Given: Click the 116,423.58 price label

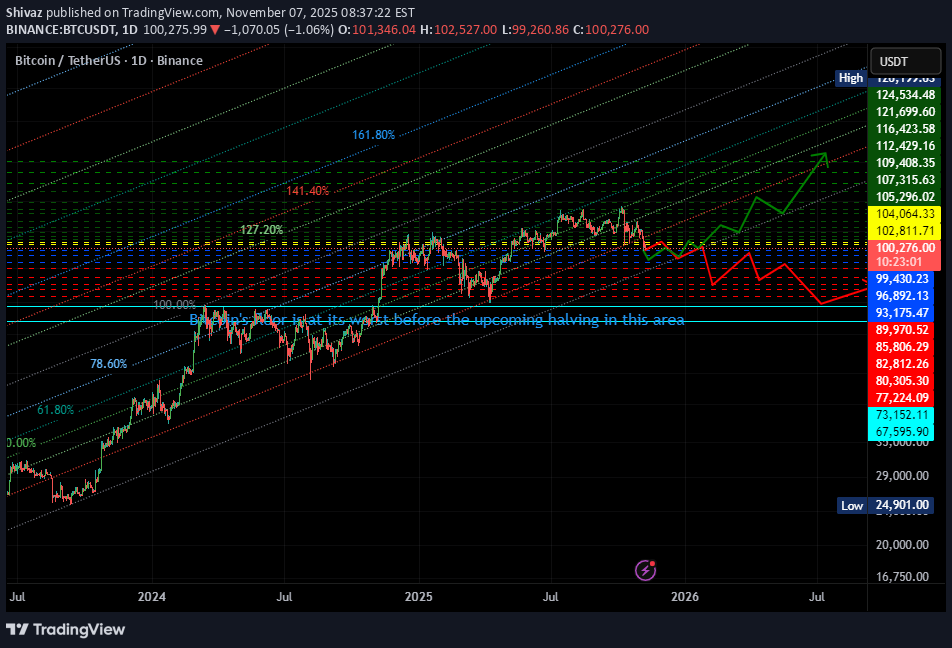Looking at the screenshot, I should point(905,129).
